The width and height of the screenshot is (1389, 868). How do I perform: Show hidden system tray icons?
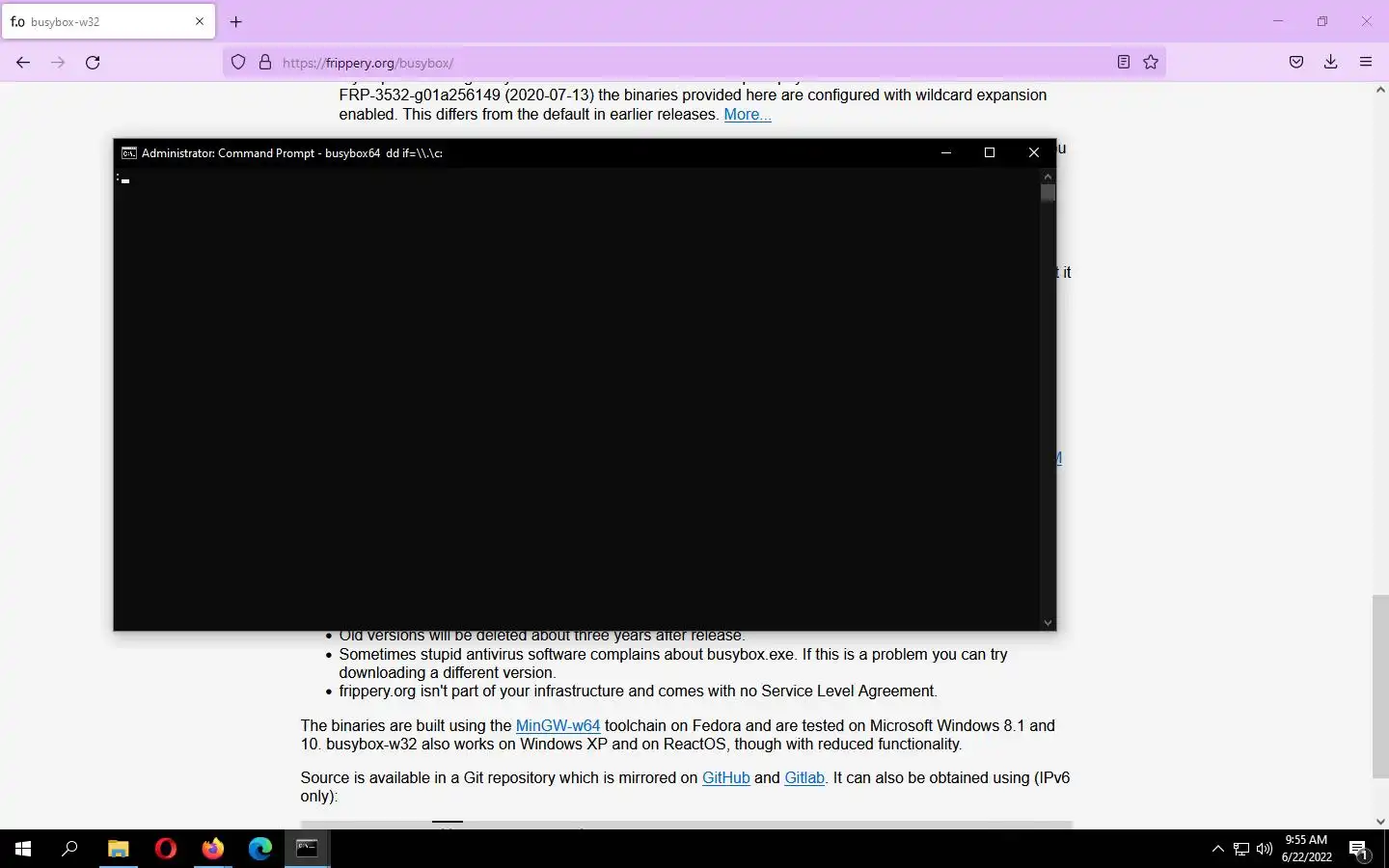click(1217, 849)
